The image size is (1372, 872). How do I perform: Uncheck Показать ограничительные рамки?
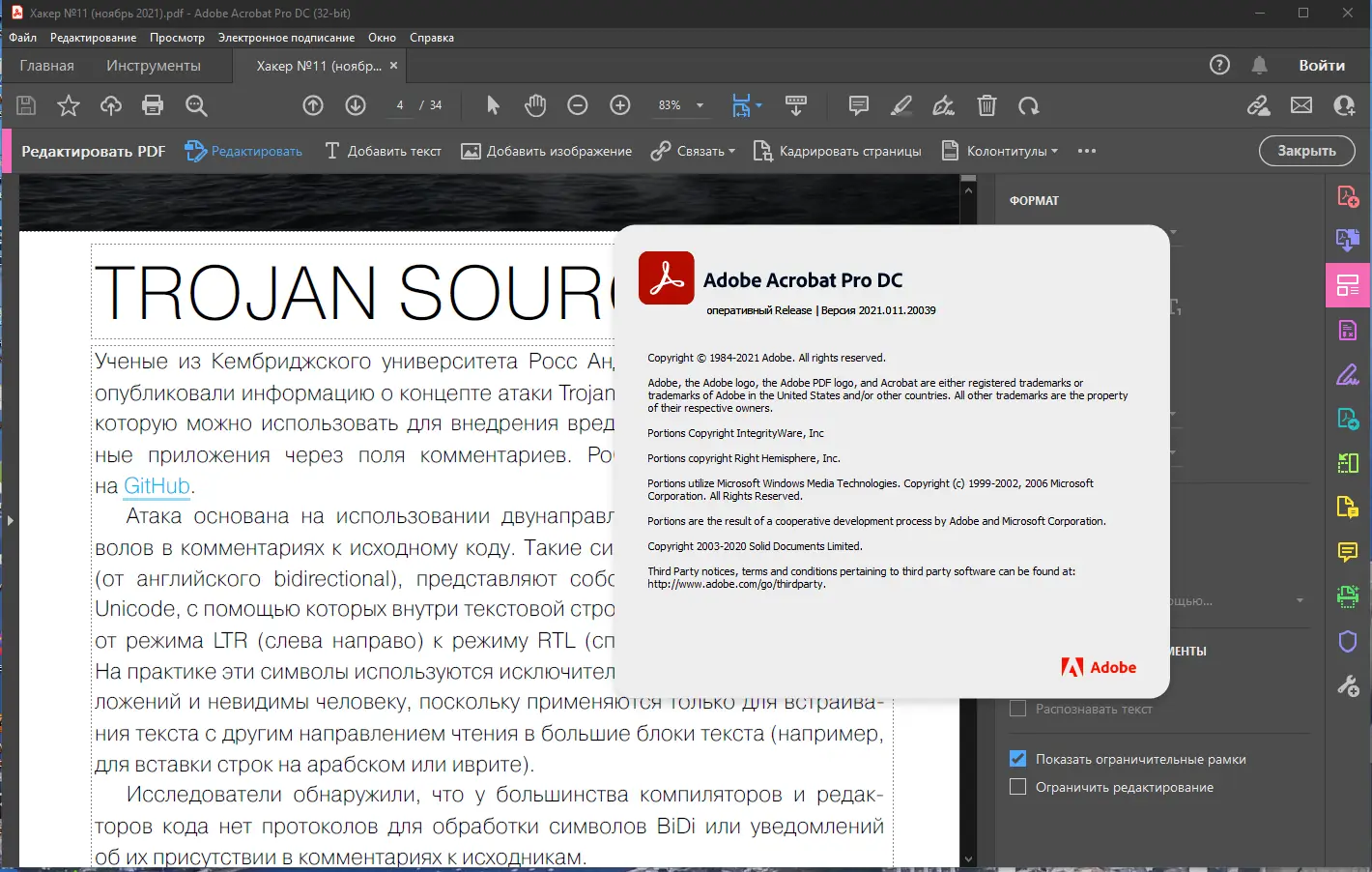pos(1017,758)
